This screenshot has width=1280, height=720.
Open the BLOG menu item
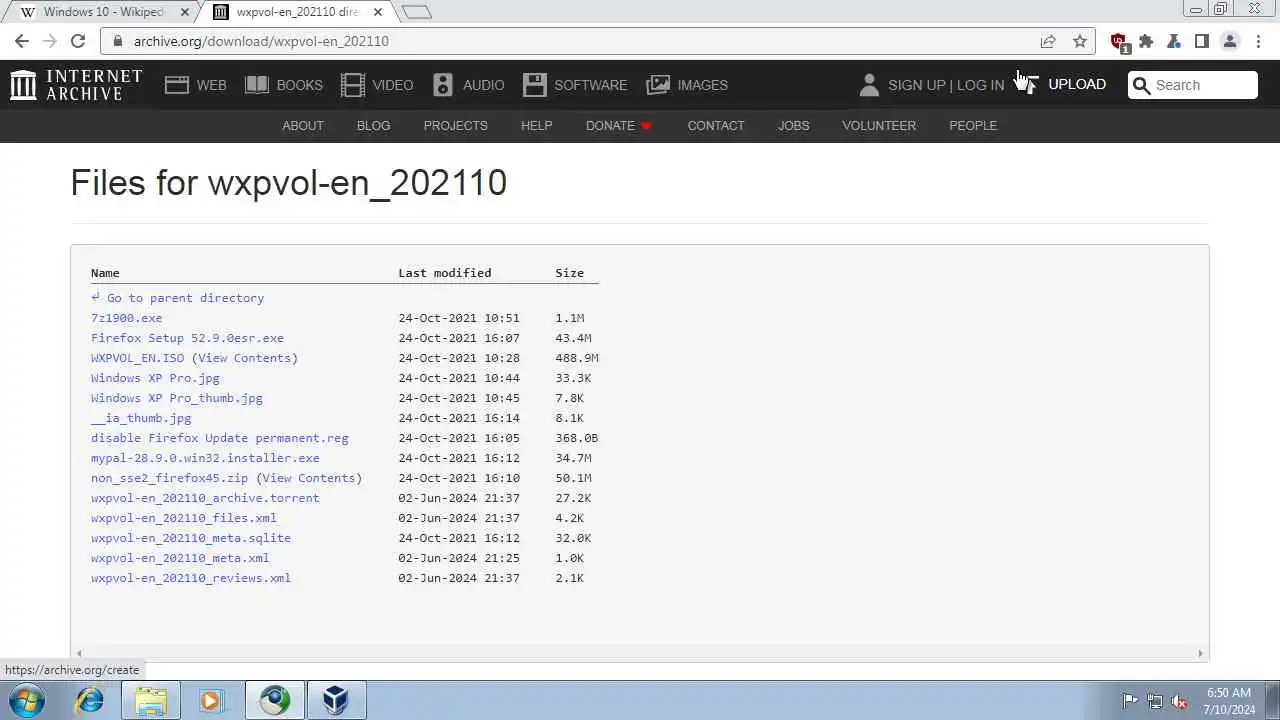coord(373,126)
